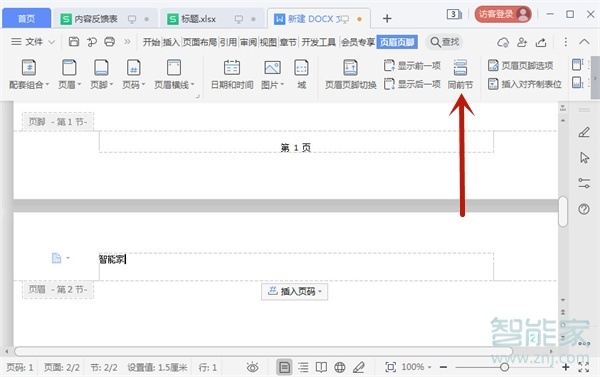Insert a 域 field
Screen dimensions: 600x377
point(302,75)
